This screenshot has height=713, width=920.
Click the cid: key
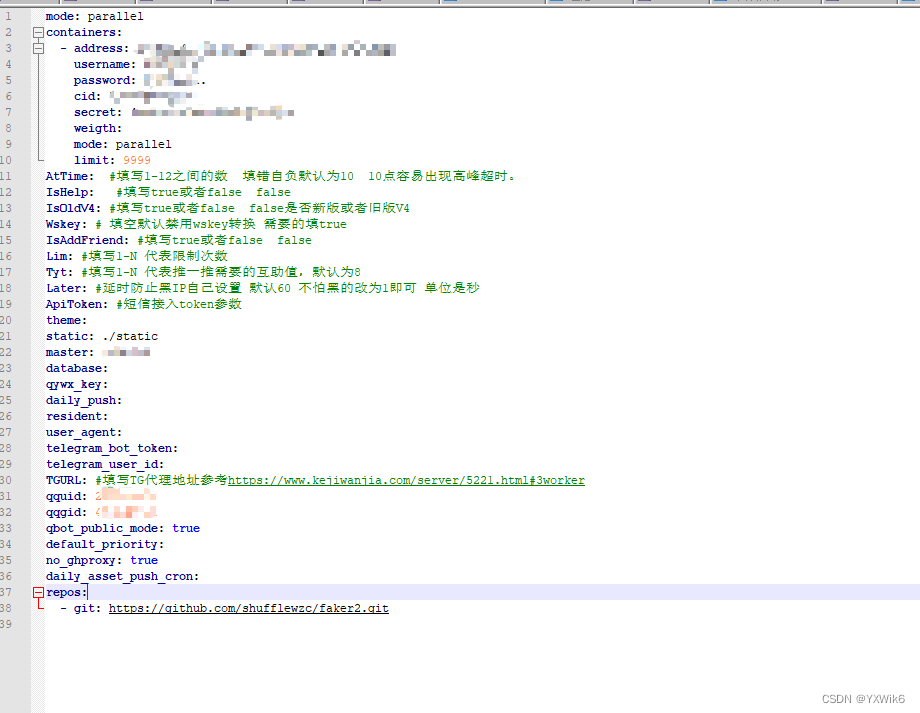tap(87, 96)
